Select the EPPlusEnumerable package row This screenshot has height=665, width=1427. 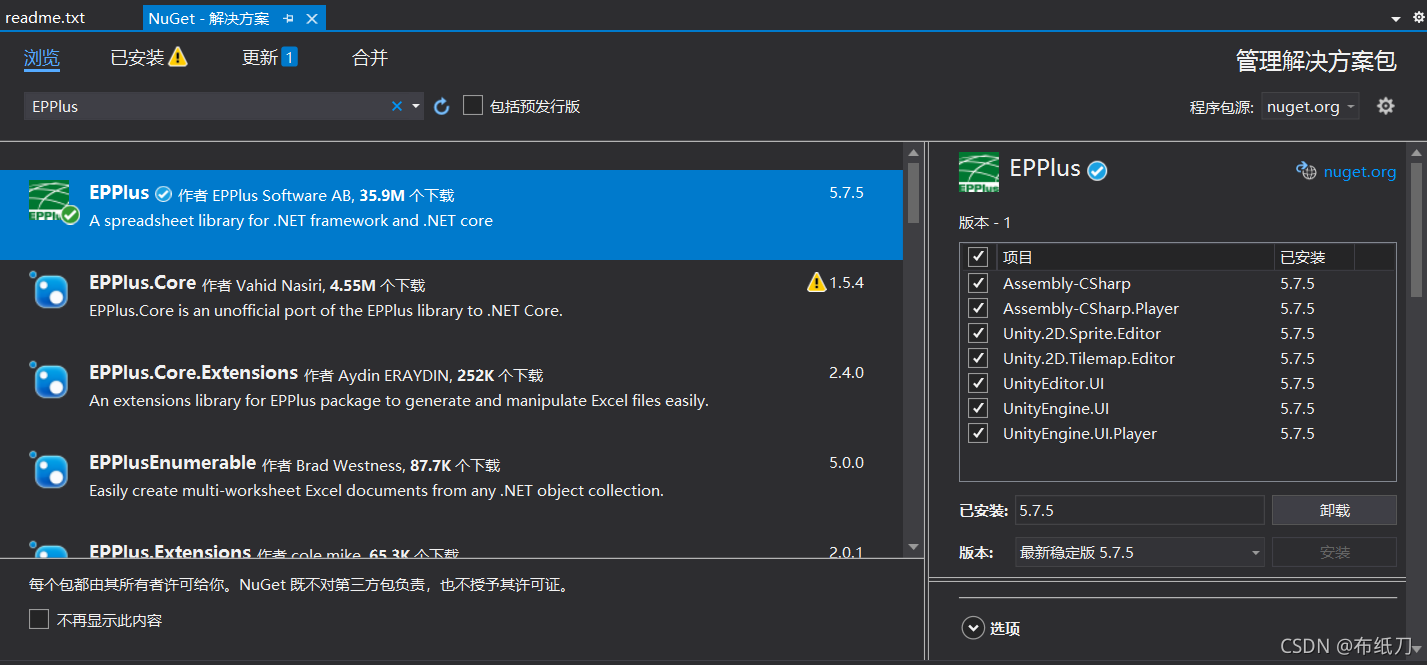point(451,483)
